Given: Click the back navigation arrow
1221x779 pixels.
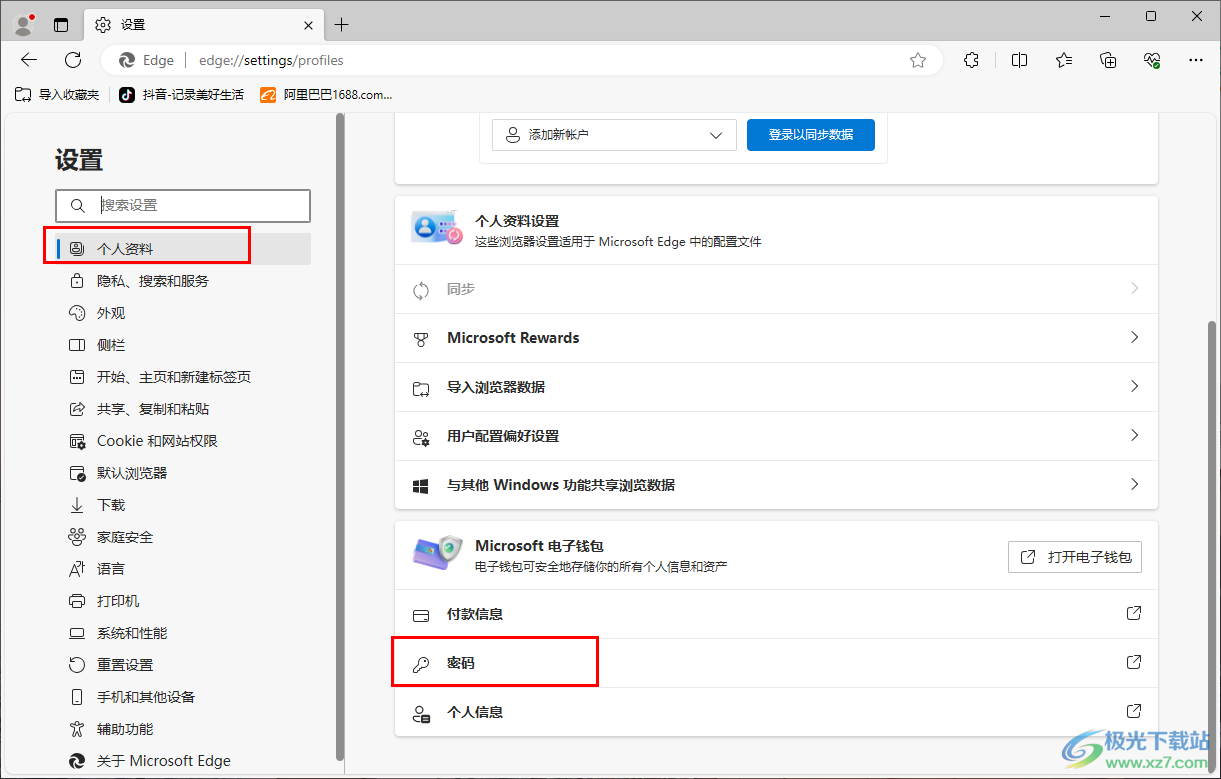Looking at the screenshot, I should click(28, 60).
